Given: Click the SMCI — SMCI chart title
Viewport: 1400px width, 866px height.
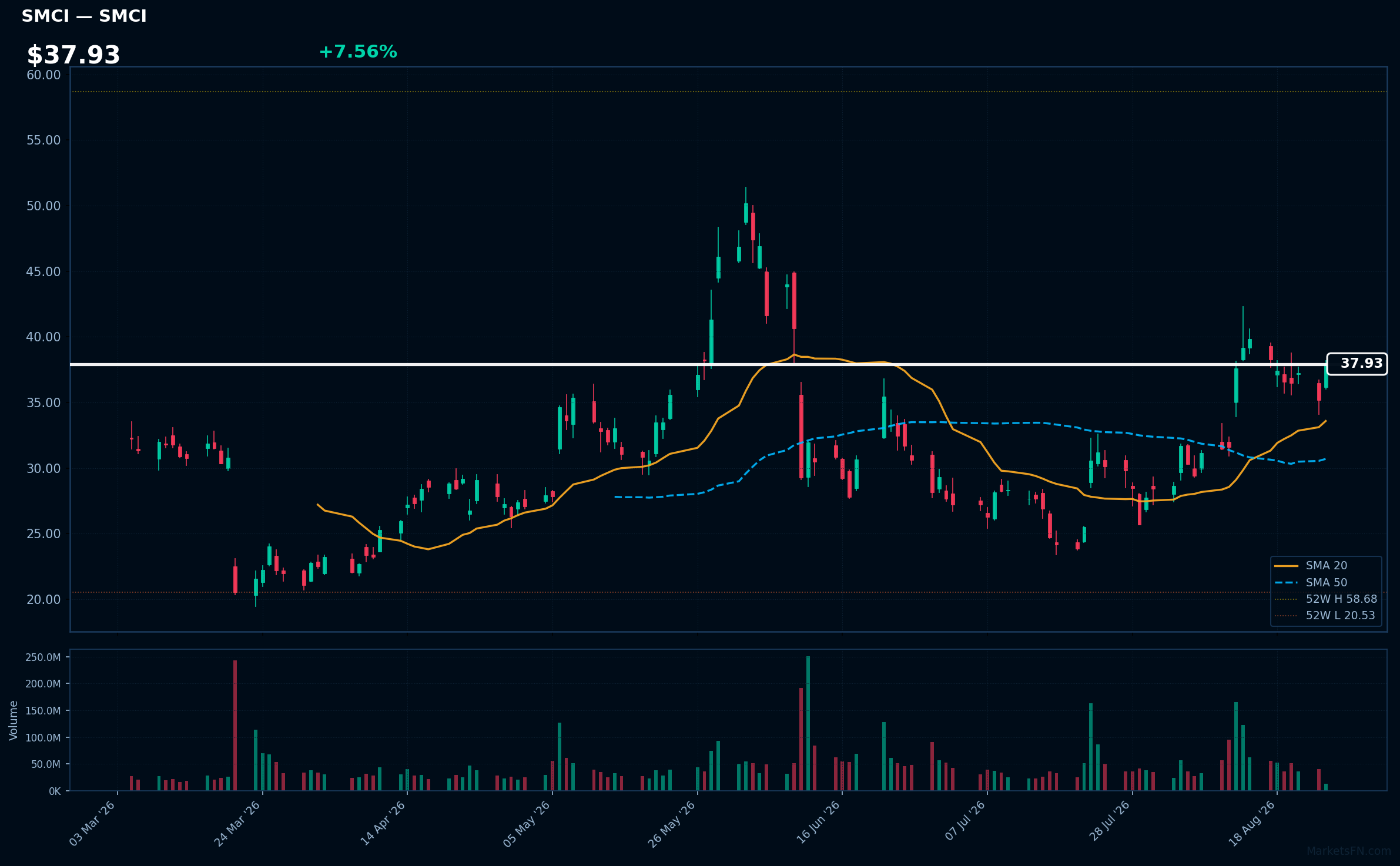Looking at the screenshot, I should tap(84, 16).
